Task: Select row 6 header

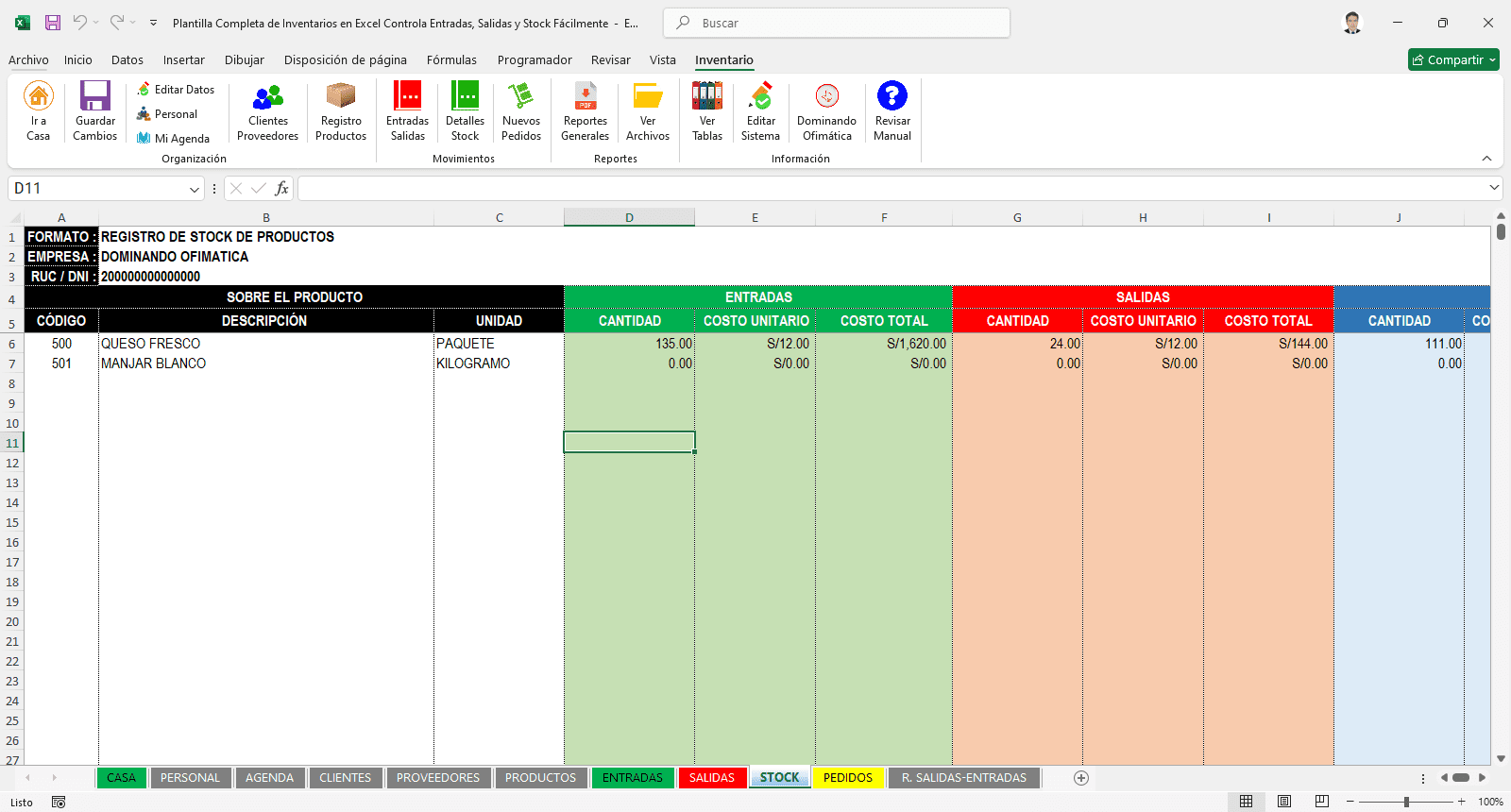Action: pos(12,344)
